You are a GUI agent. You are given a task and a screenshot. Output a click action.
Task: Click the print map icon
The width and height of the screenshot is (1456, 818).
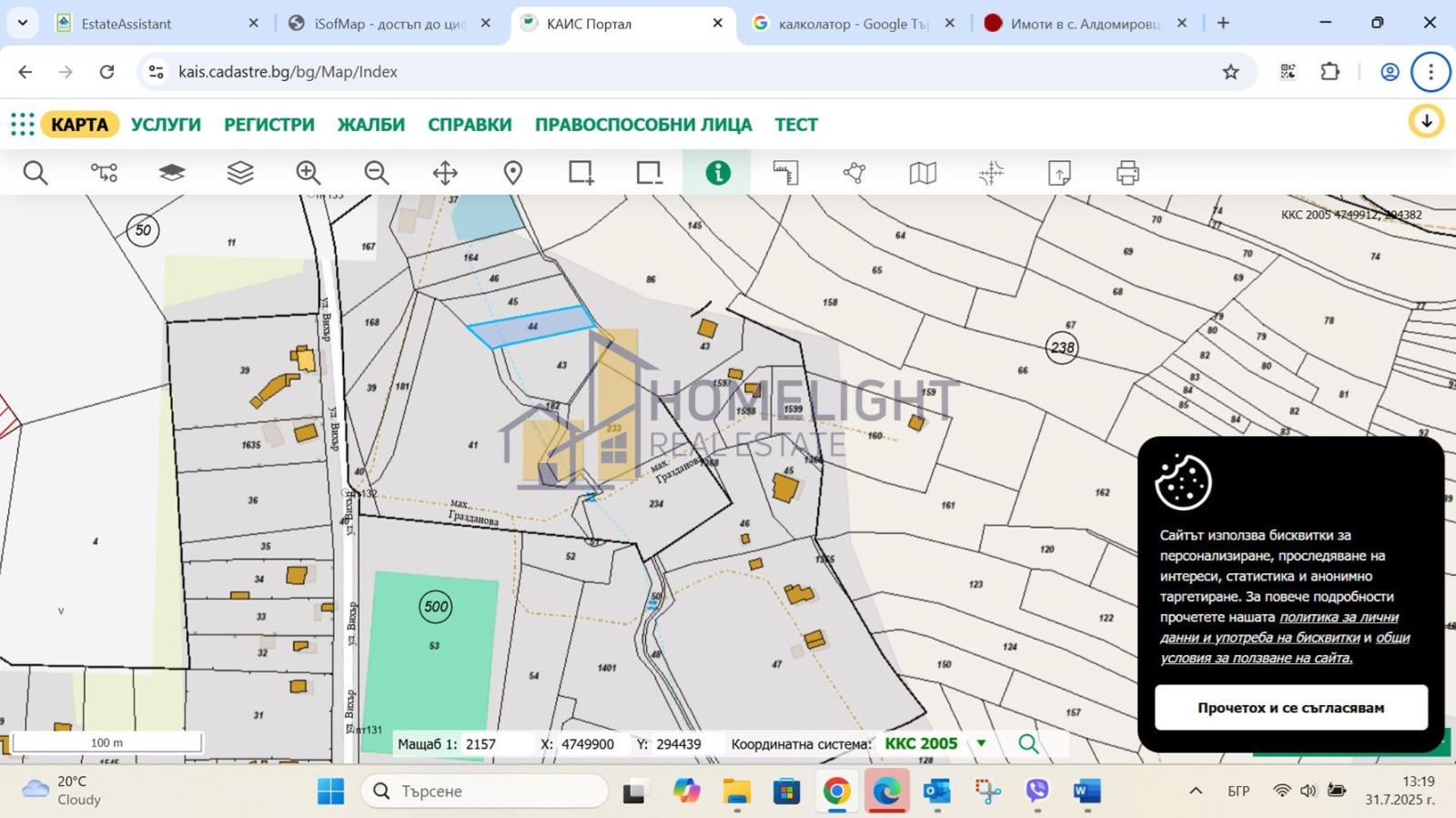[1127, 173]
